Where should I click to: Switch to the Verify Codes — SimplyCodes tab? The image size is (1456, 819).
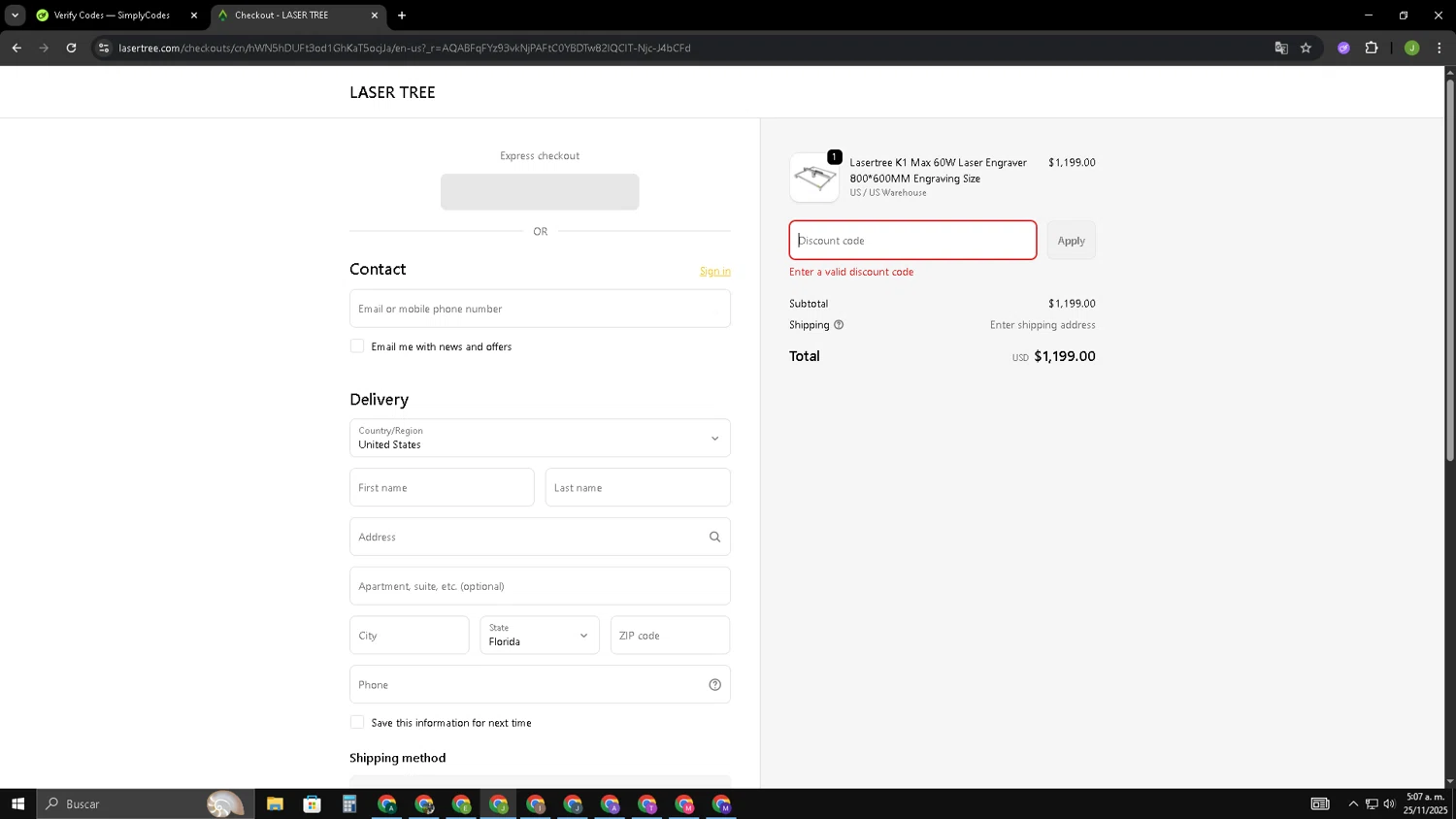(111, 16)
